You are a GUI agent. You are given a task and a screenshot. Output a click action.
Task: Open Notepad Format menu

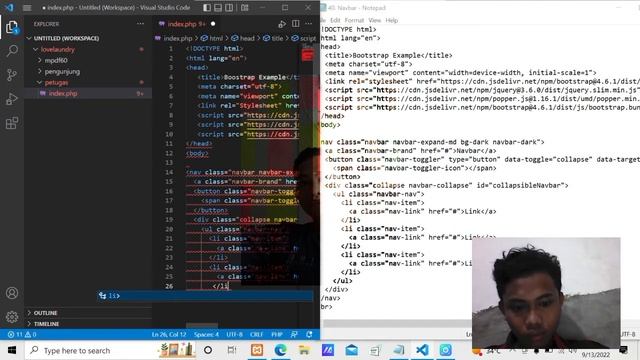(x=354, y=20)
